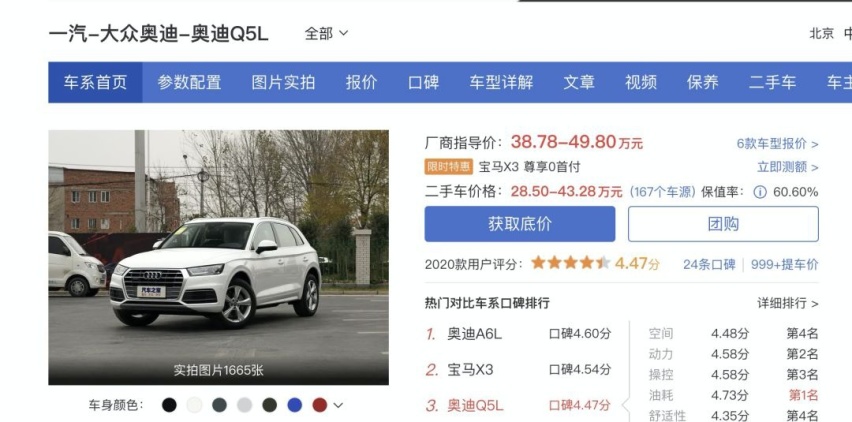Click the star rating icons
The height and width of the screenshot is (422, 852).
click(x=571, y=263)
